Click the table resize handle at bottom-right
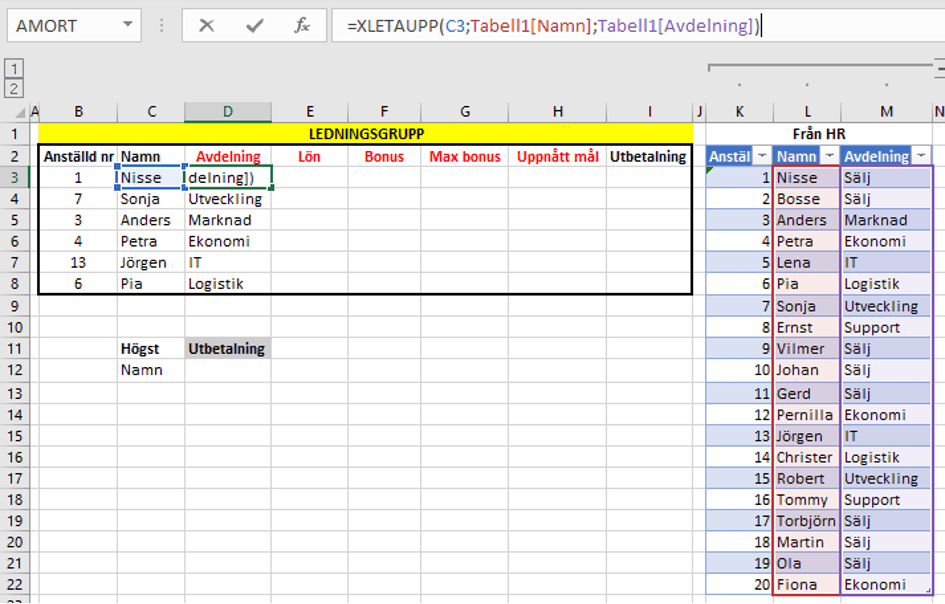This screenshot has height=604, width=945. pyautogui.click(x=930, y=593)
